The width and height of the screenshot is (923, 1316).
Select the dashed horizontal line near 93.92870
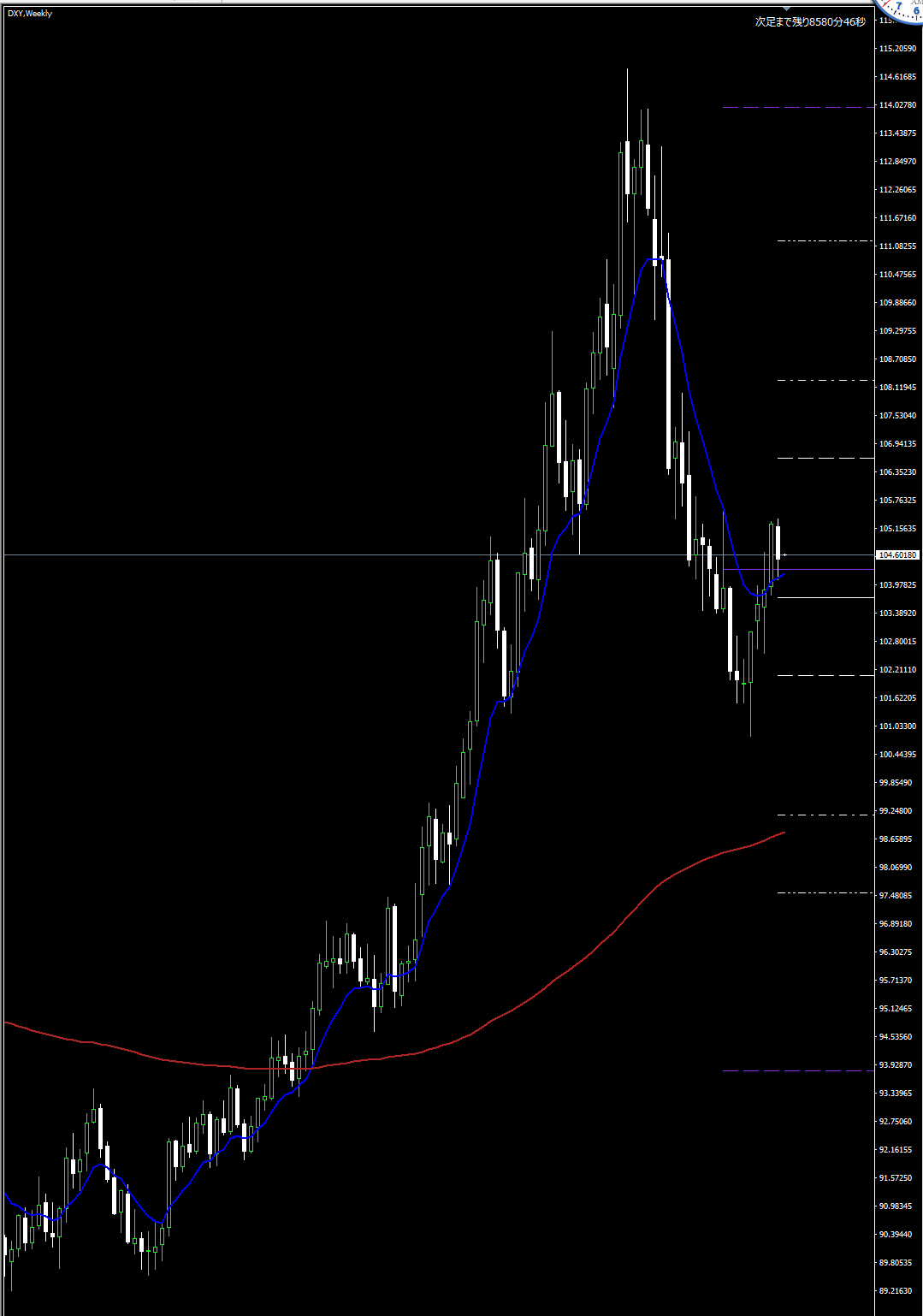(x=798, y=1070)
